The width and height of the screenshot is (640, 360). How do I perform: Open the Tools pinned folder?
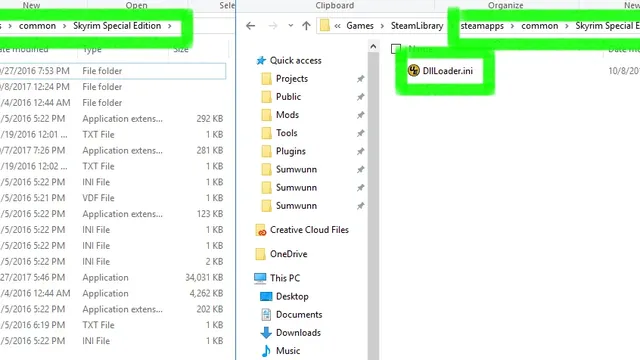(x=287, y=133)
